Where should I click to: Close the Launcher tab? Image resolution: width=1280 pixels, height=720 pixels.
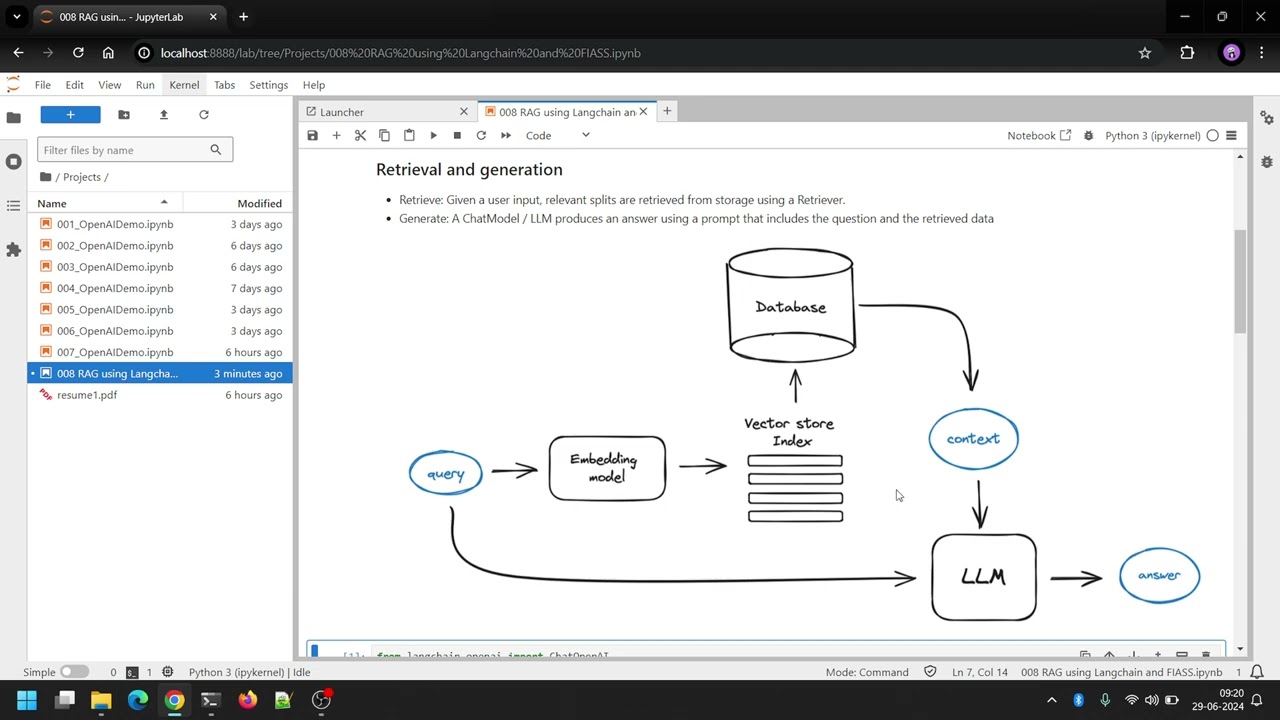[463, 112]
